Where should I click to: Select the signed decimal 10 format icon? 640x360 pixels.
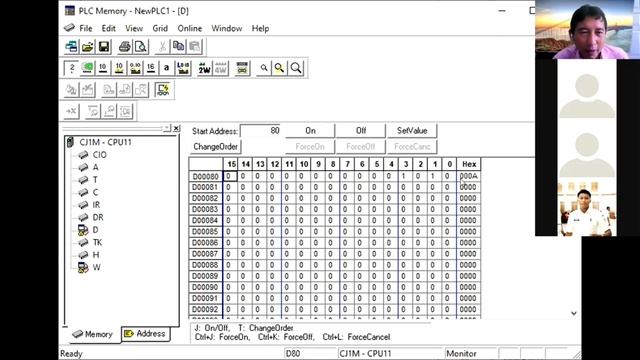[x=119, y=68]
